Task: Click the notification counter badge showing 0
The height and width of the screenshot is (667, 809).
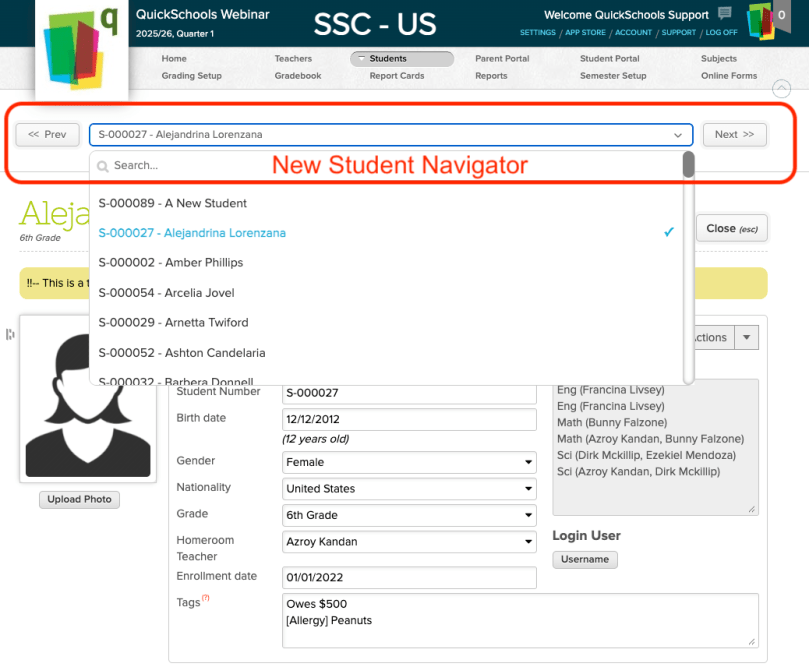Action: (x=781, y=16)
